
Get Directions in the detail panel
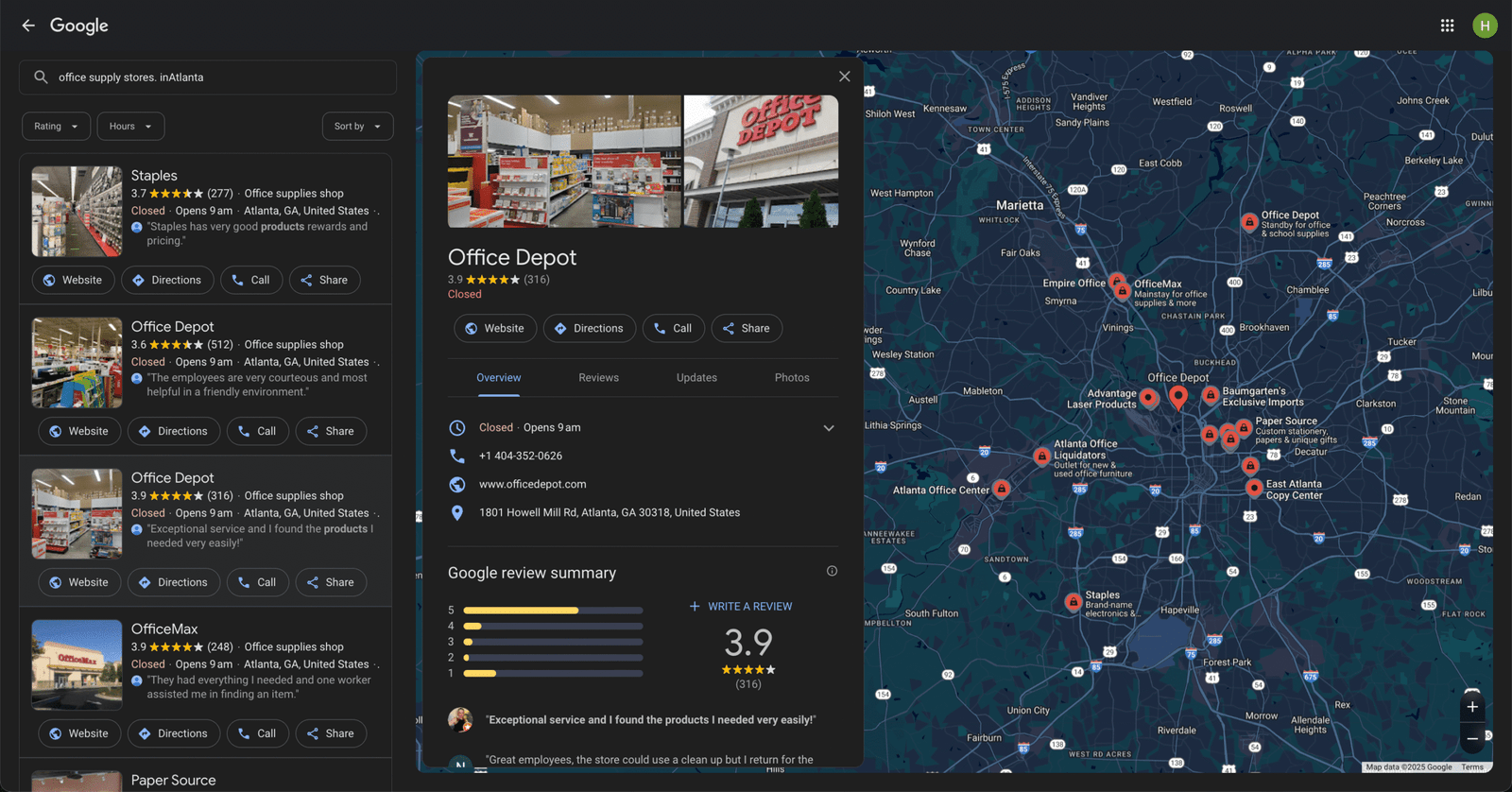coord(590,328)
